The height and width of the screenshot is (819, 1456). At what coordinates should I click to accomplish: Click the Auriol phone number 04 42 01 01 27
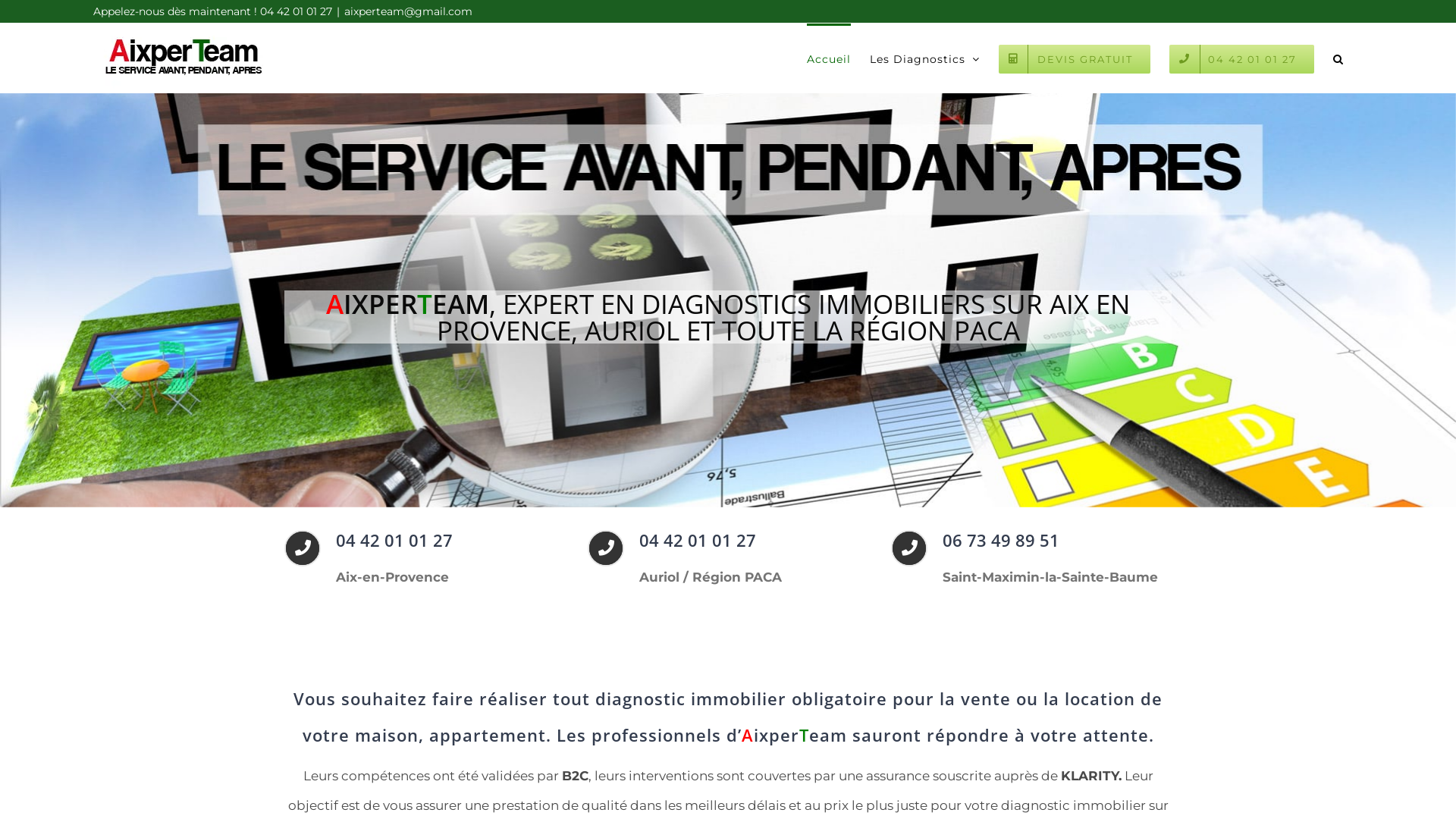[696, 541]
